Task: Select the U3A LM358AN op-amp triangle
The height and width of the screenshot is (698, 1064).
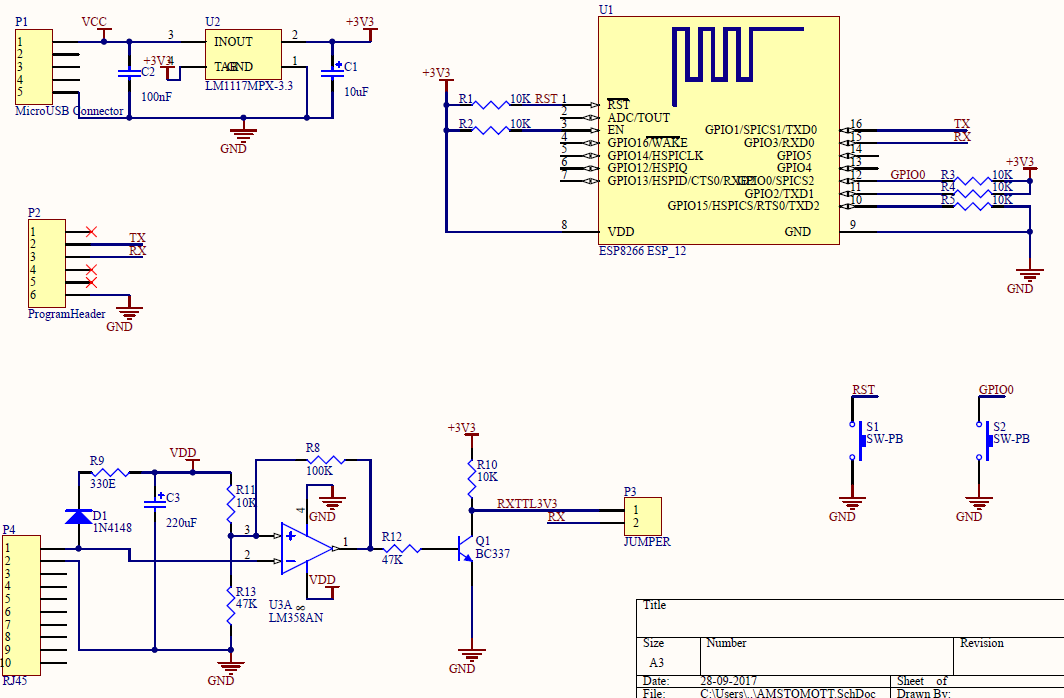Action: (x=305, y=547)
